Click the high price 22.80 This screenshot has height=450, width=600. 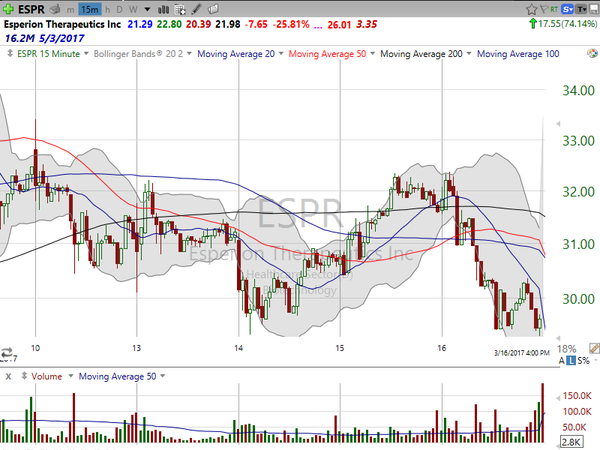(x=169, y=24)
